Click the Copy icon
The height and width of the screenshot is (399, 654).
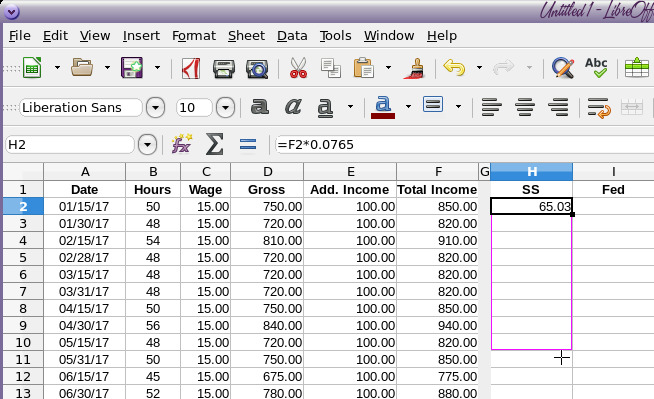331,68
